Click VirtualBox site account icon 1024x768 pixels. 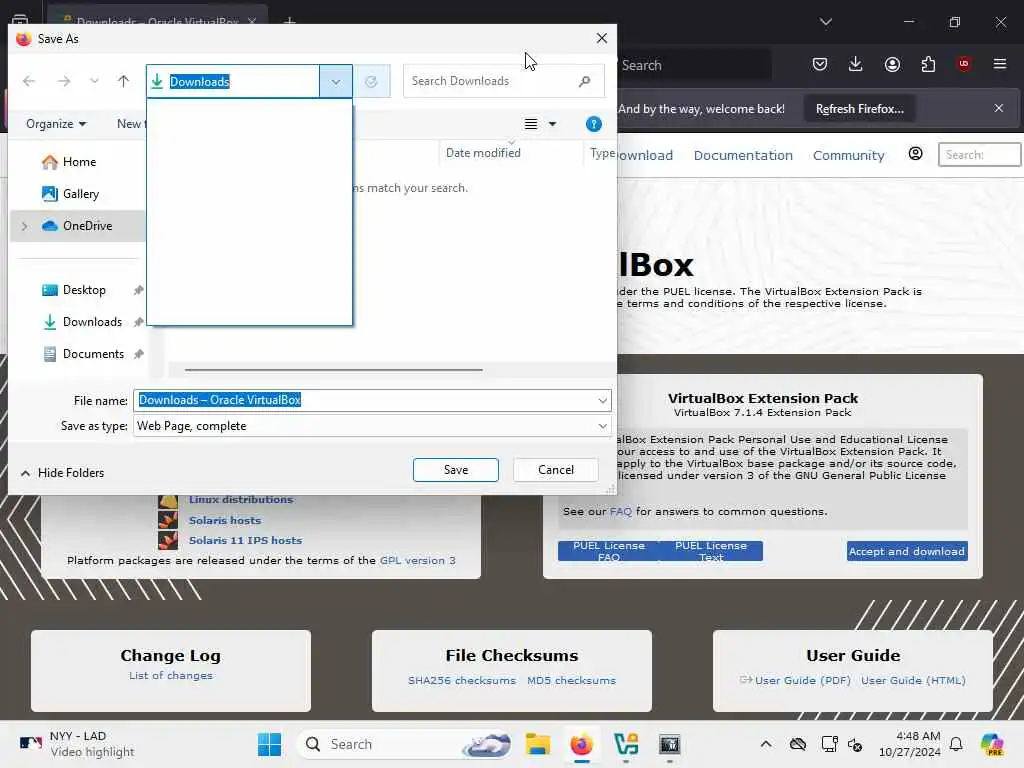[916, 154]
